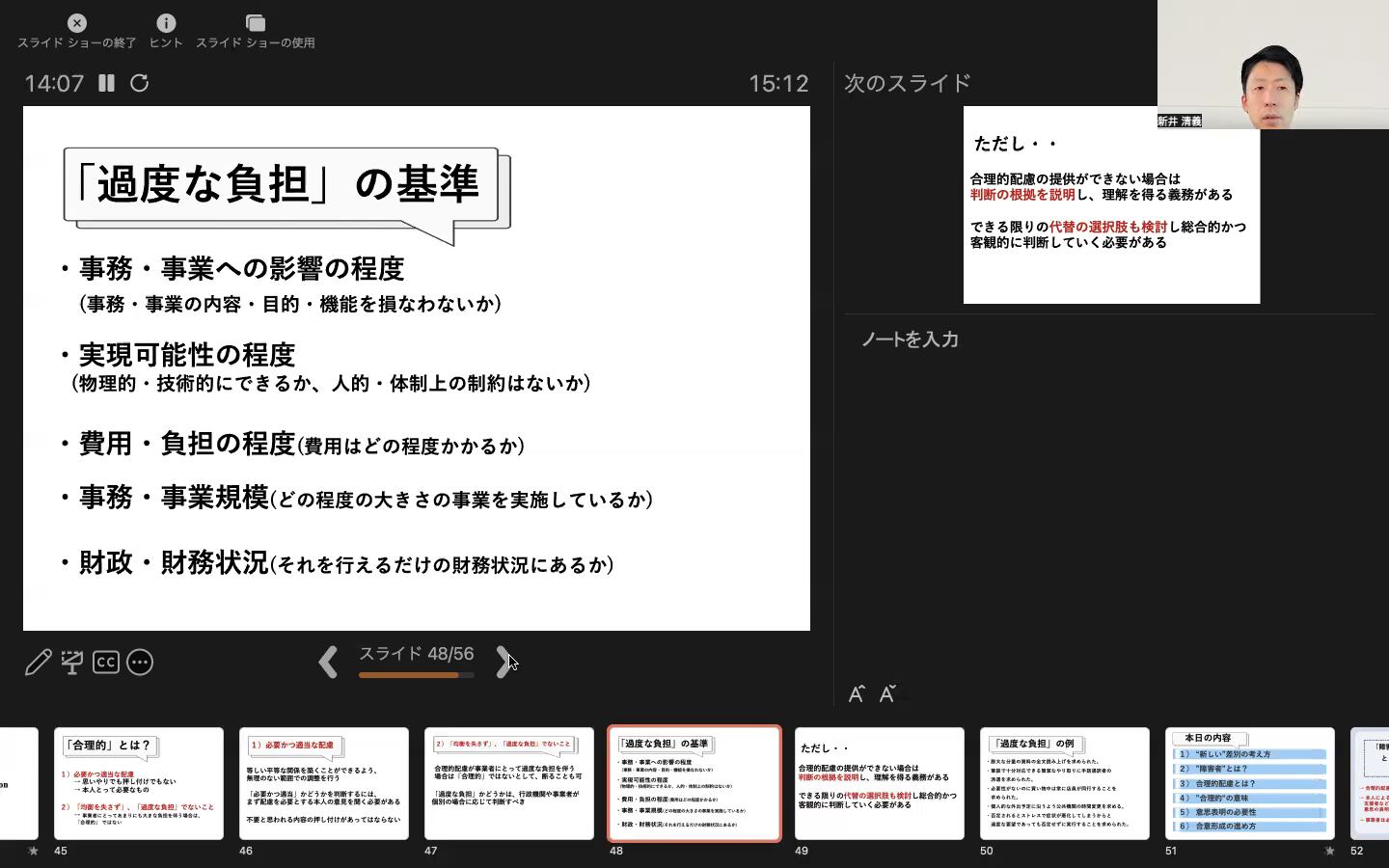Increase notes font size

click(x=856, y=693)
